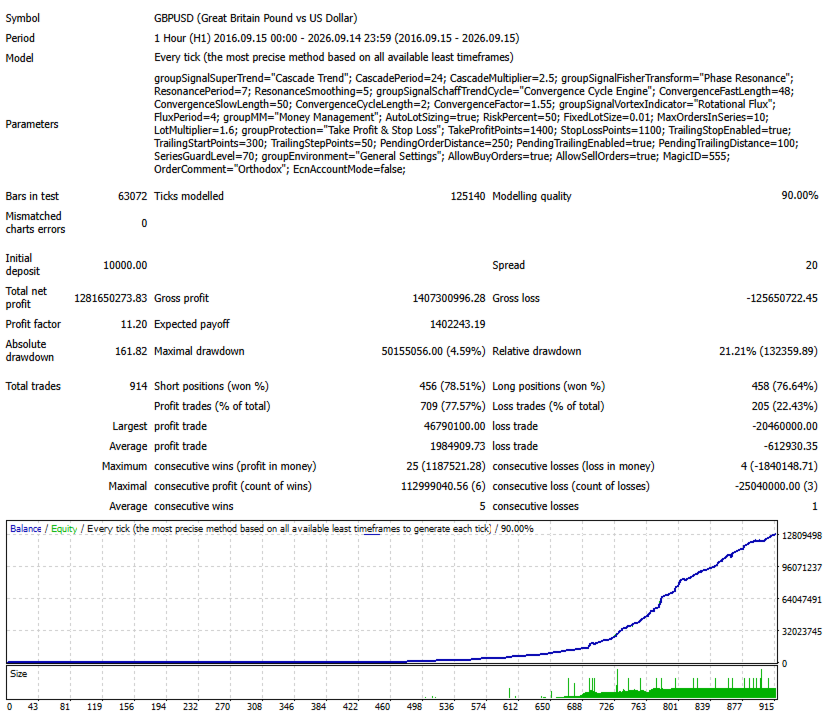Click the Total net profit value 1281650273.83
Image resolution: width=828 pixels, height=715 pixels.
110,298
